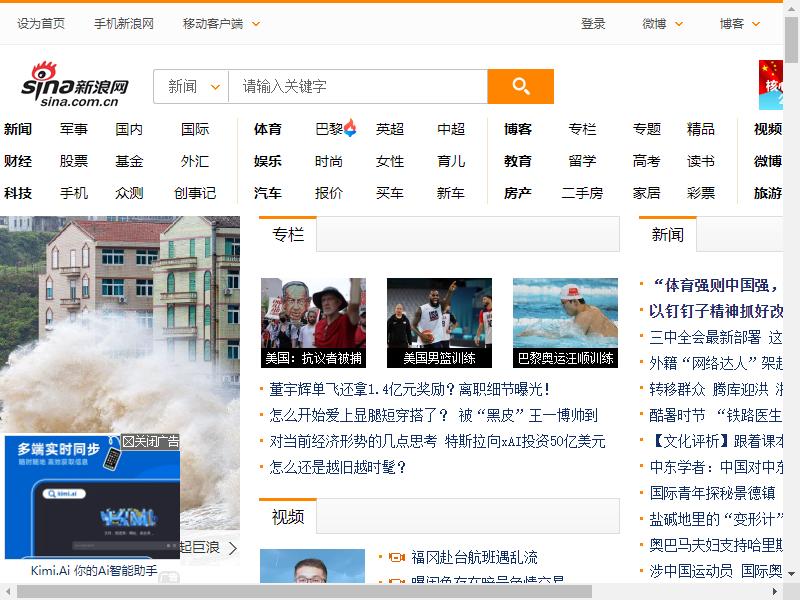Click the vertical scrollbar down arrow
Image resolution: width=800 pixels, height=600 pixels.
coord(791,574)
